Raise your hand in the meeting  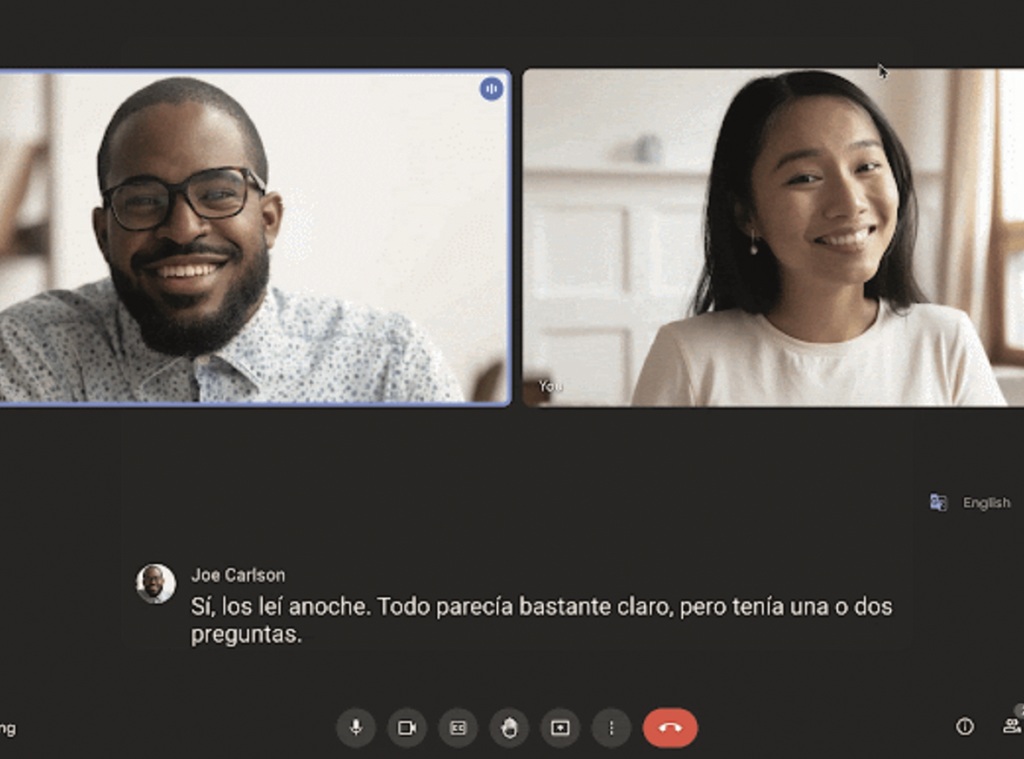(x=509, y=728)
